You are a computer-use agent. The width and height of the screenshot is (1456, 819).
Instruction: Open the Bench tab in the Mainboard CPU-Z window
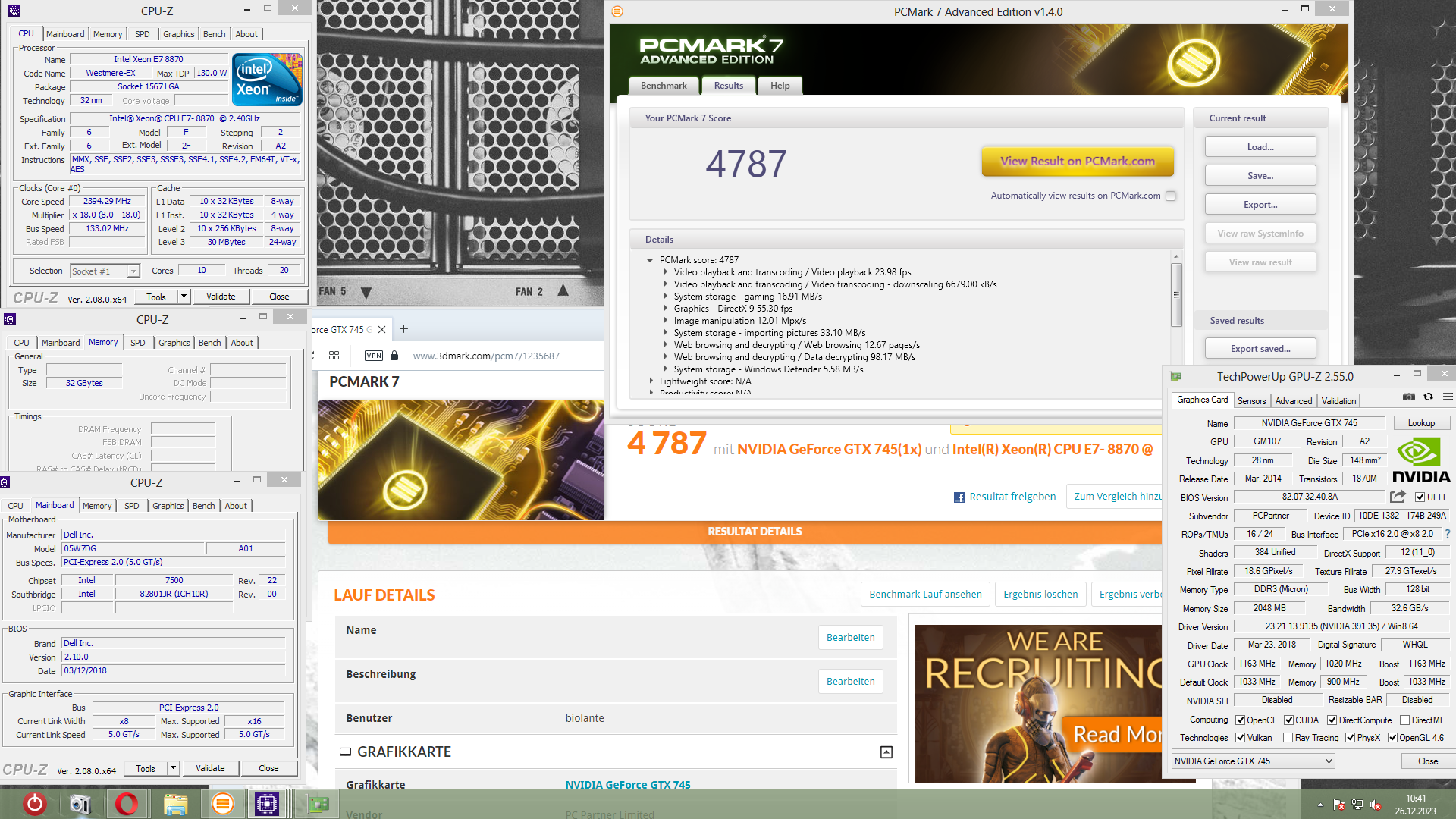[204, 506]
